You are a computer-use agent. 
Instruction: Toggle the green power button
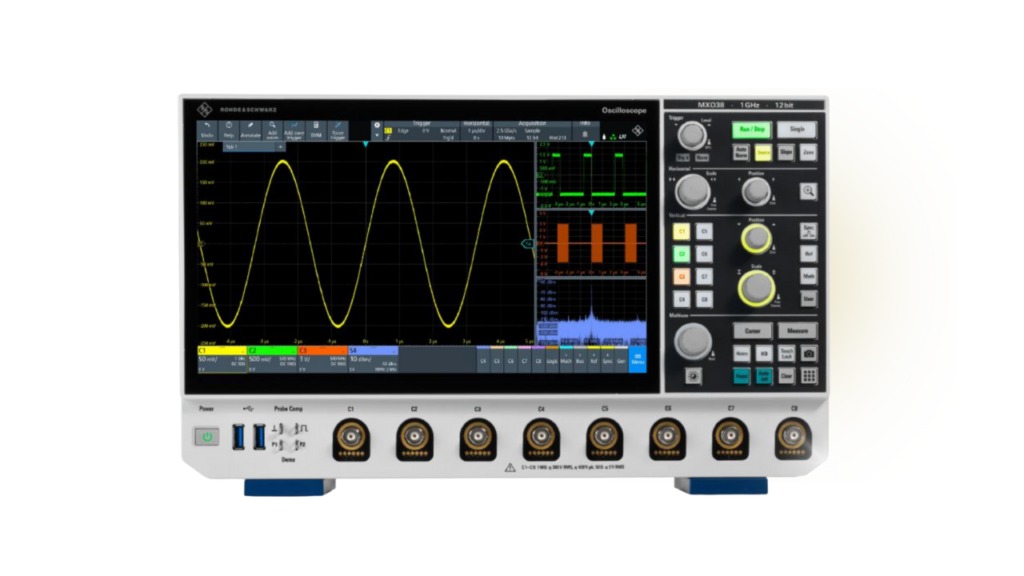[207, 437]
